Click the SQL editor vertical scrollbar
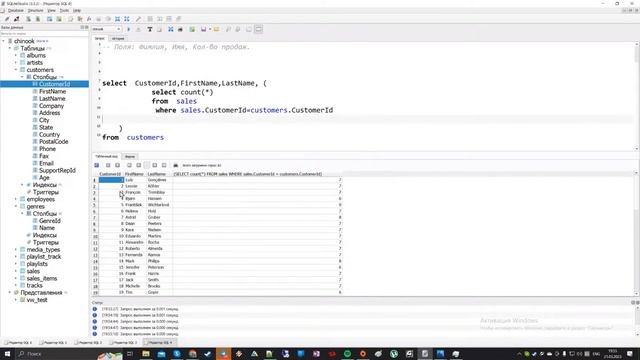The width and height of the screenshot is (640, 360). pos(637,96)
